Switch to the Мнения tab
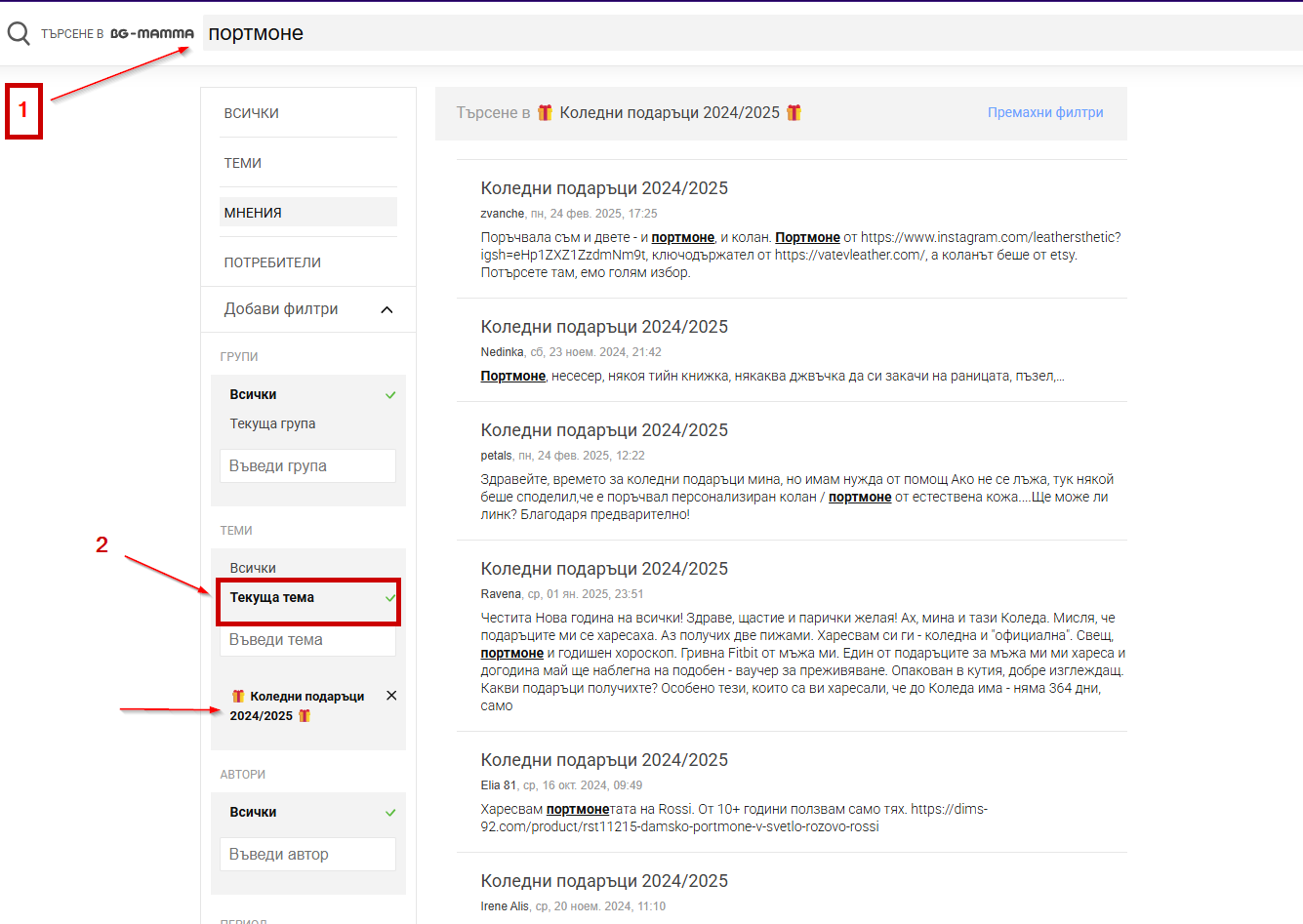The image size is (1303, 924). point(253,213)
